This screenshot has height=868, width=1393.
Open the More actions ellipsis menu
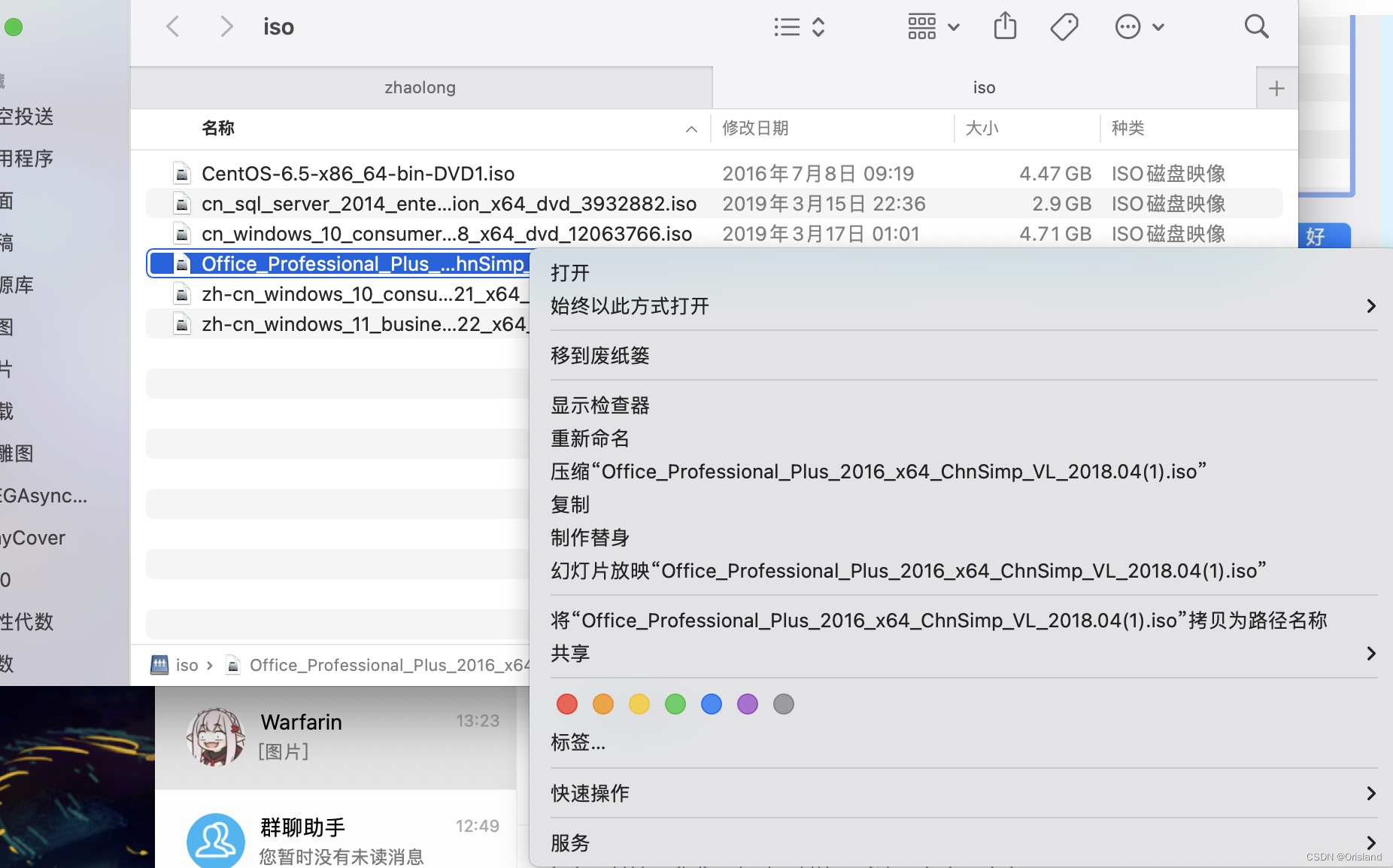(1139, 27)
